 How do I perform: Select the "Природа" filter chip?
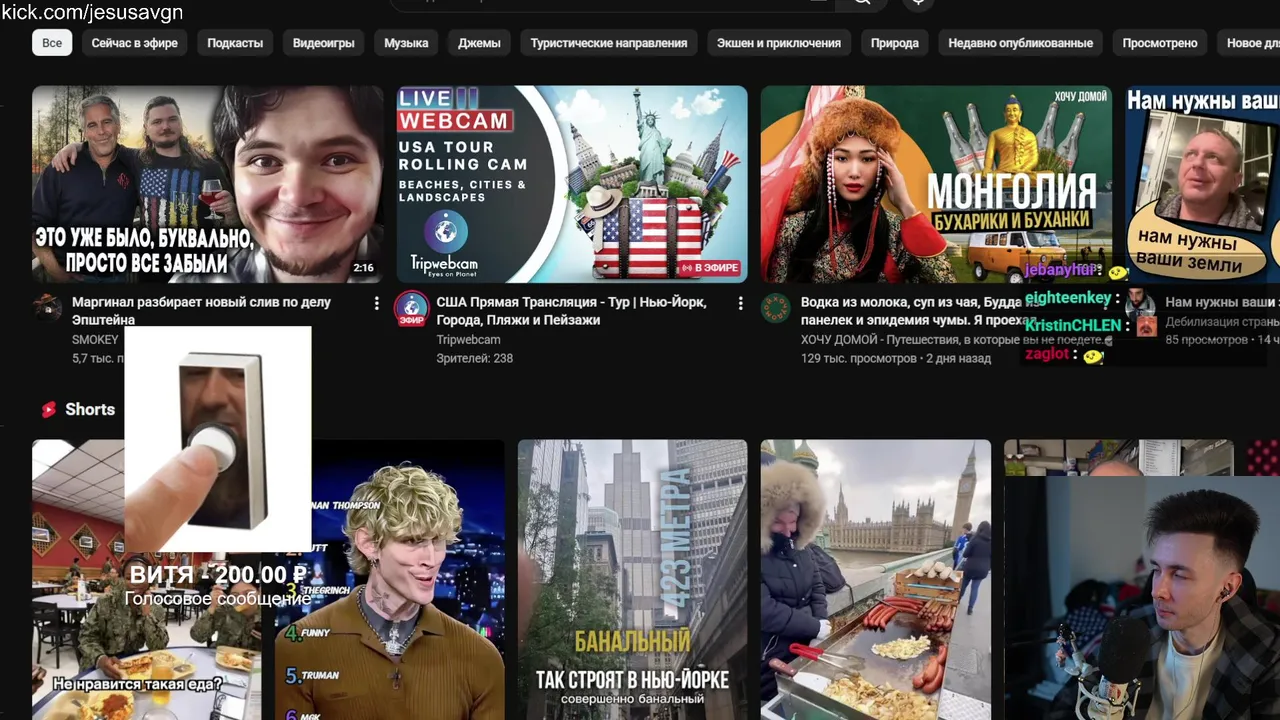894,43
